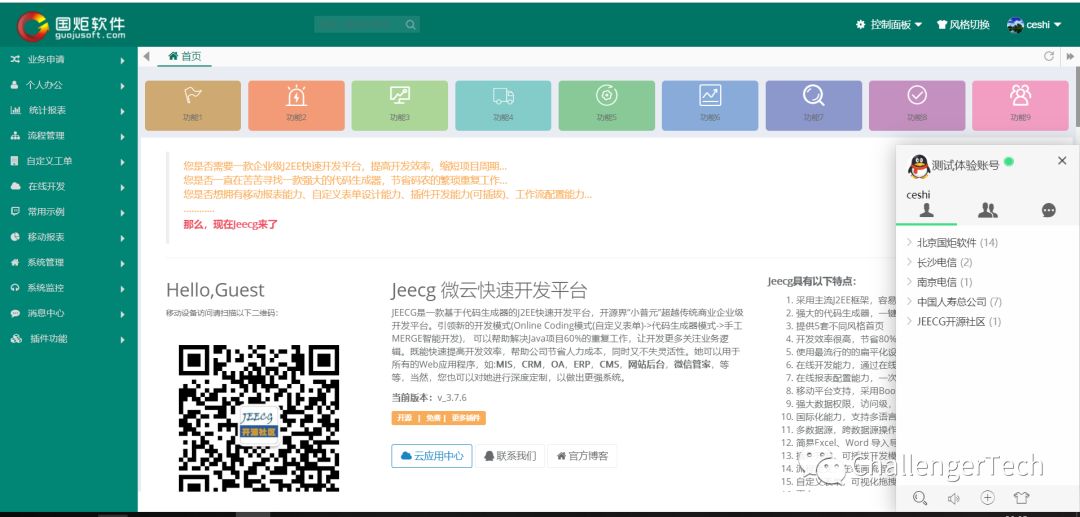Screen dimensions: 1080x517
Task: Close the chat panel with the X
Action: tap(1062, 160)
